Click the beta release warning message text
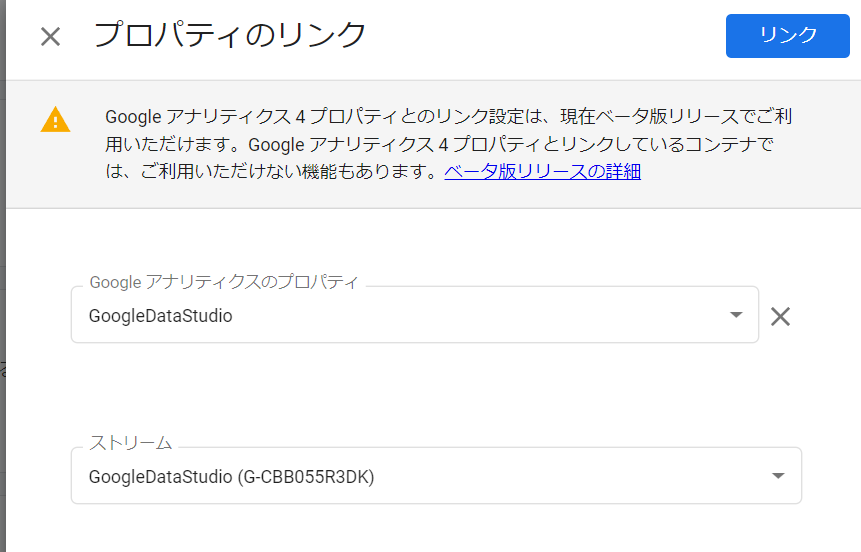The width and height of the screenshot is (861, 552). 448,144
